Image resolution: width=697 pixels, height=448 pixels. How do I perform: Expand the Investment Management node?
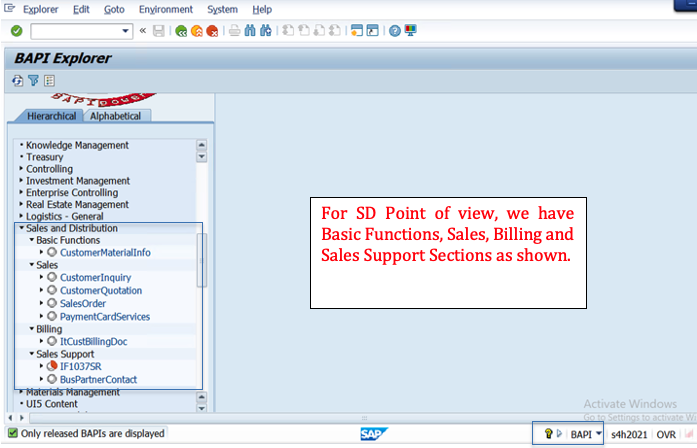(x=21, y=180)
